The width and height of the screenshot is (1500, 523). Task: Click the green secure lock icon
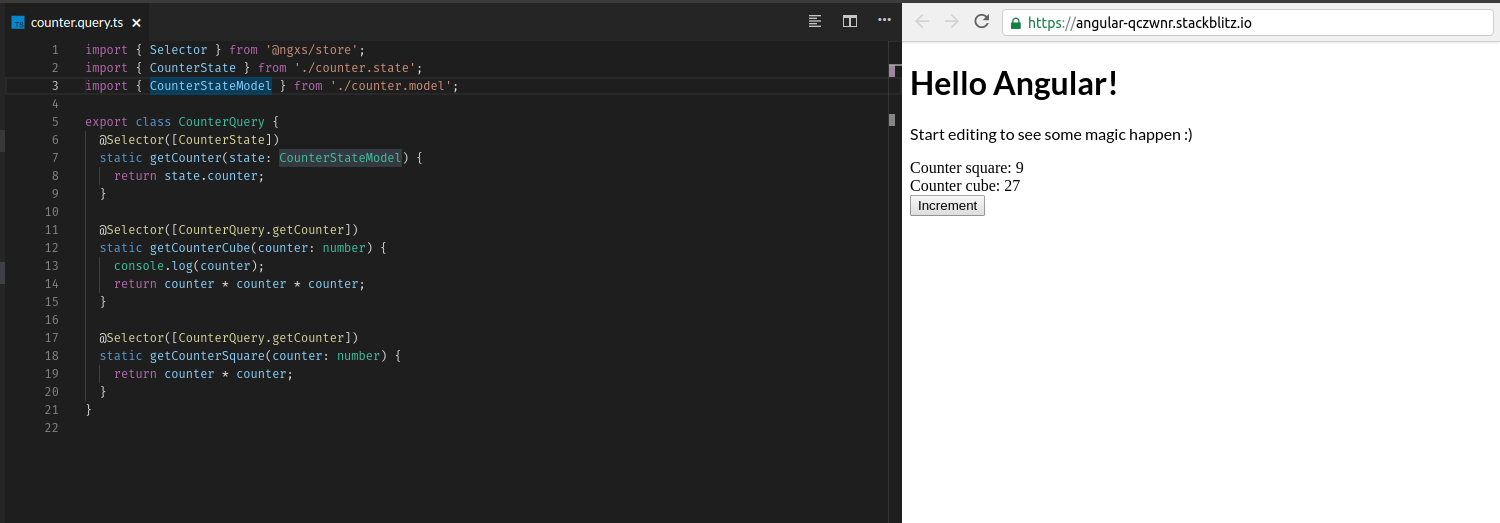1016,23
